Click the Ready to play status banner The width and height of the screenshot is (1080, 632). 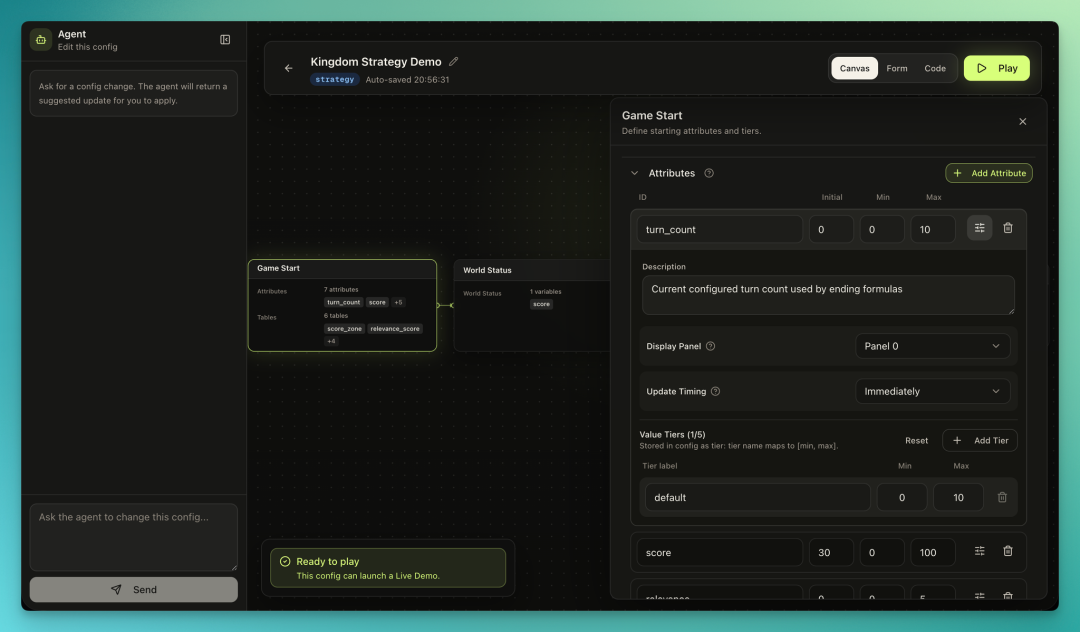click(x=388, y=568)
